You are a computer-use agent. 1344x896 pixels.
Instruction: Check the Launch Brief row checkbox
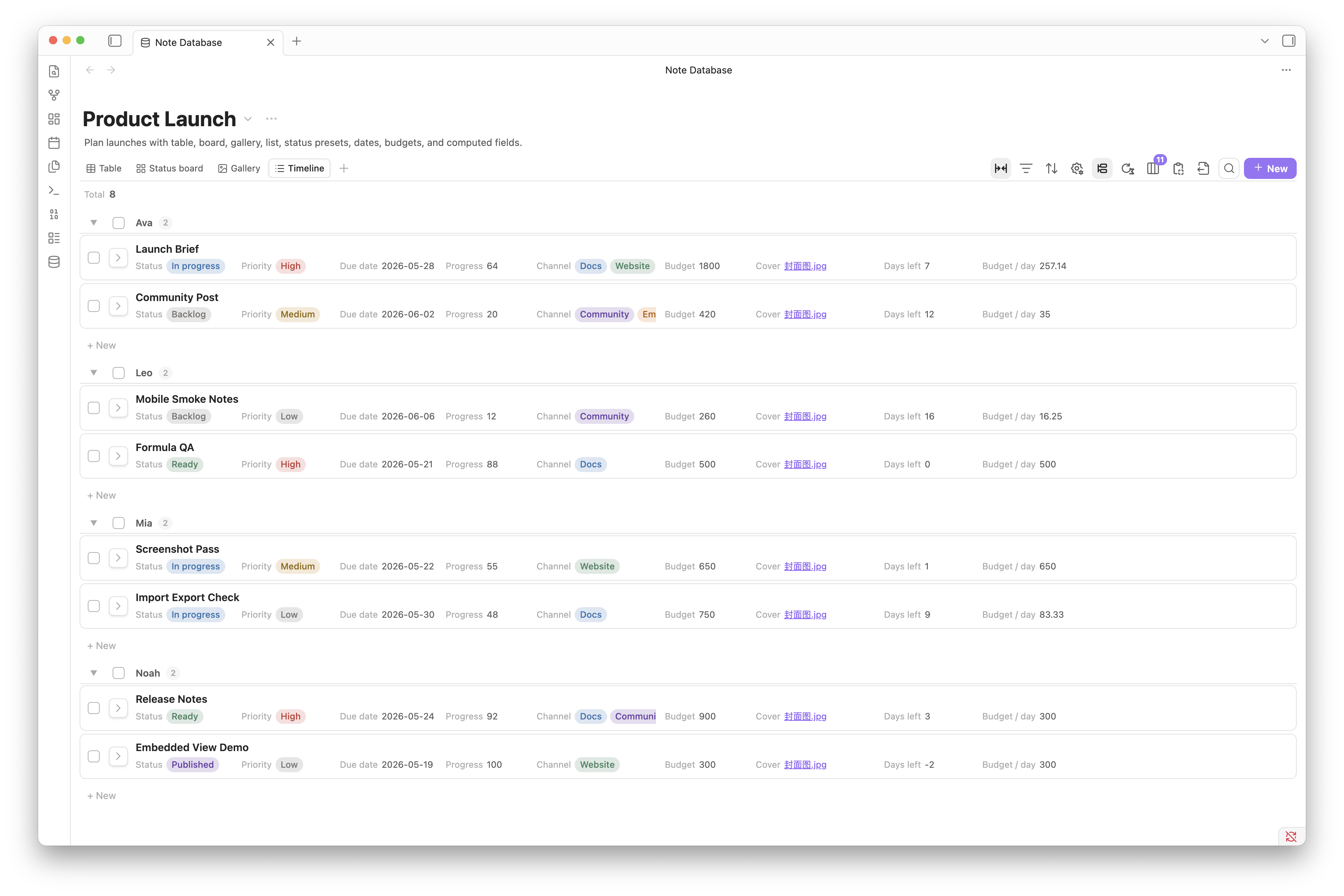coord(94,258)
